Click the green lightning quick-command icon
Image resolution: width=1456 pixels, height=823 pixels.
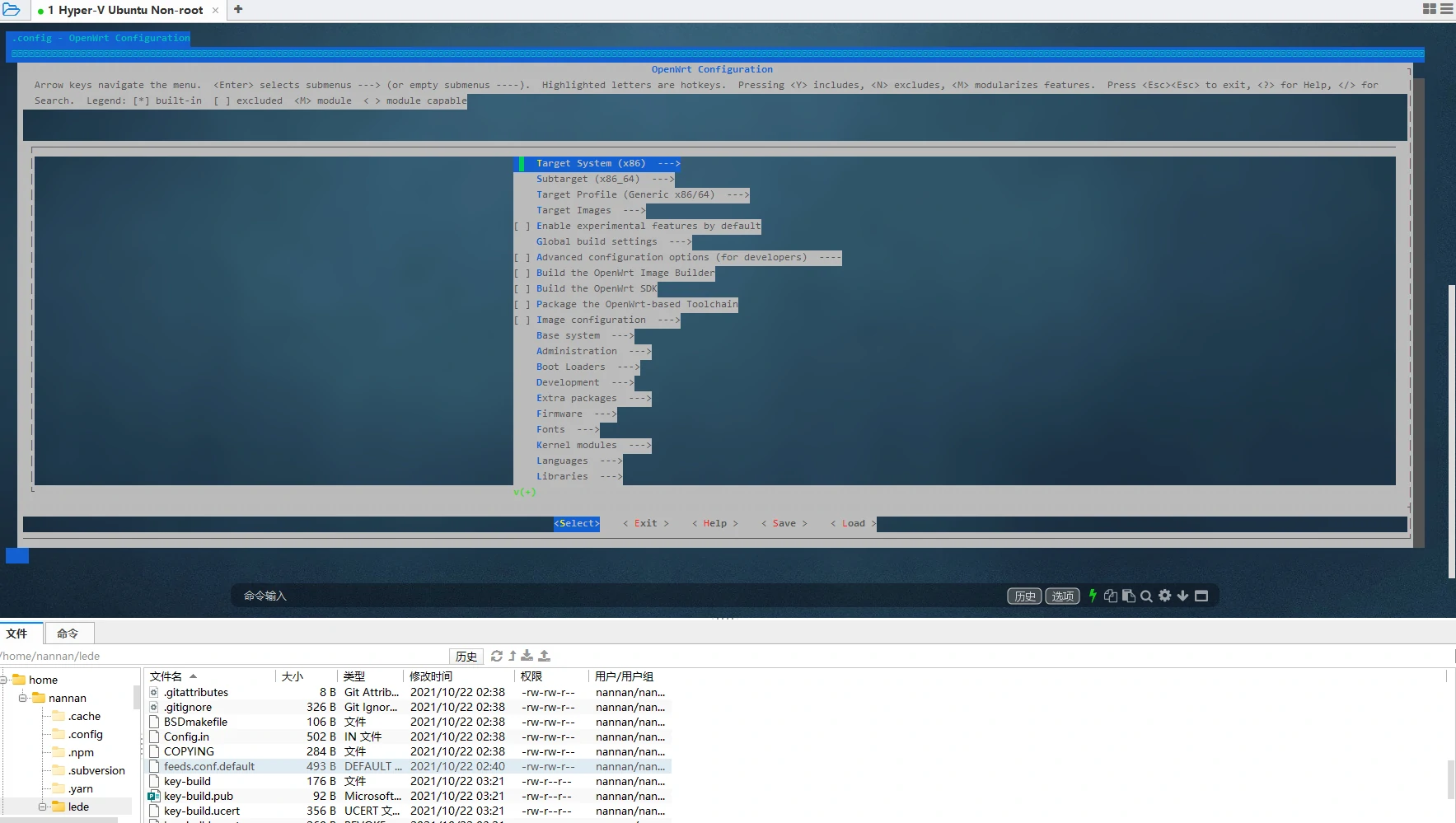1093,596
